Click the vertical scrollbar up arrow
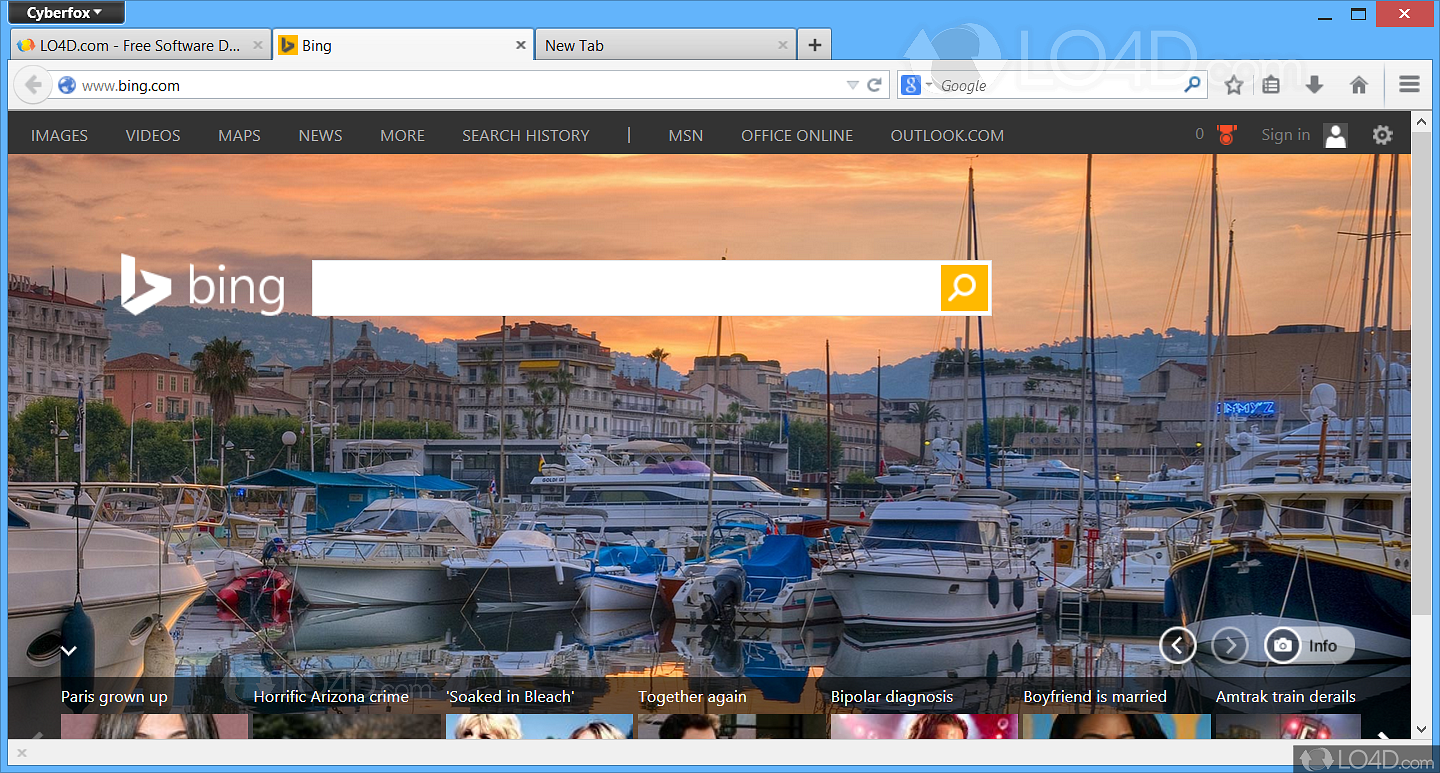 [1421, 121]
